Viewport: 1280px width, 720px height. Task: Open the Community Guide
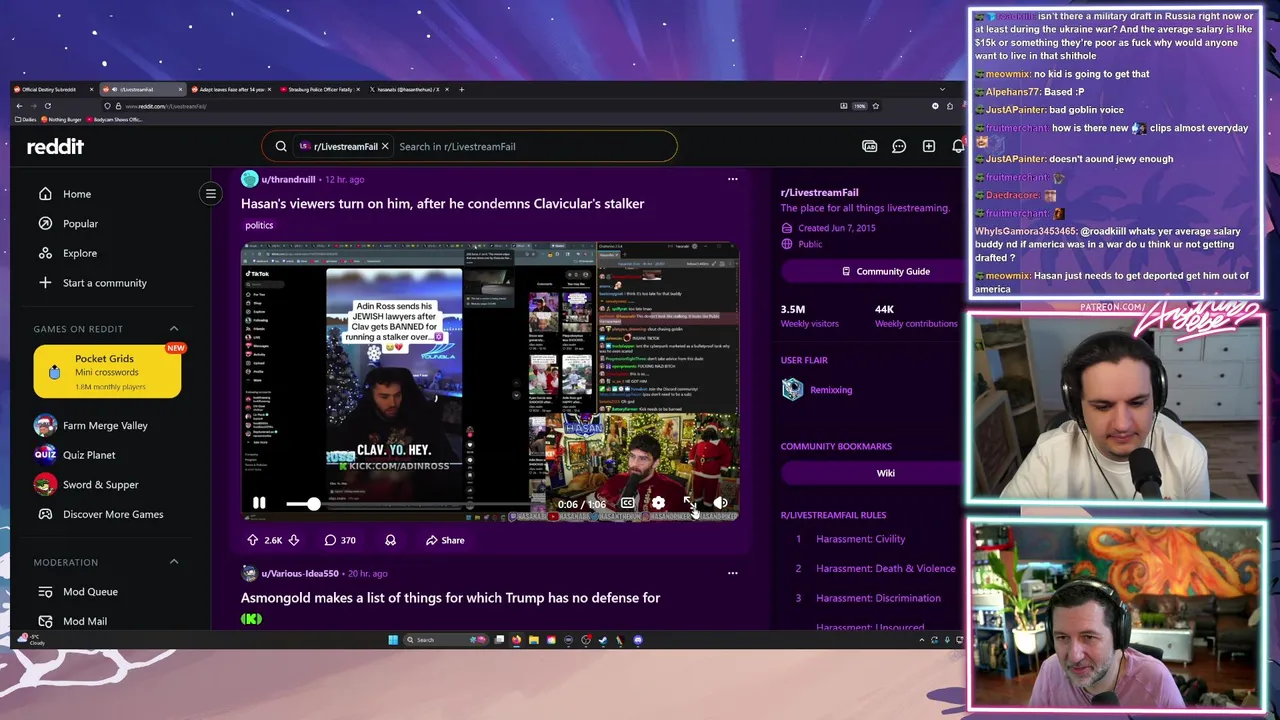pyautogui.click(x=886, y=272)
